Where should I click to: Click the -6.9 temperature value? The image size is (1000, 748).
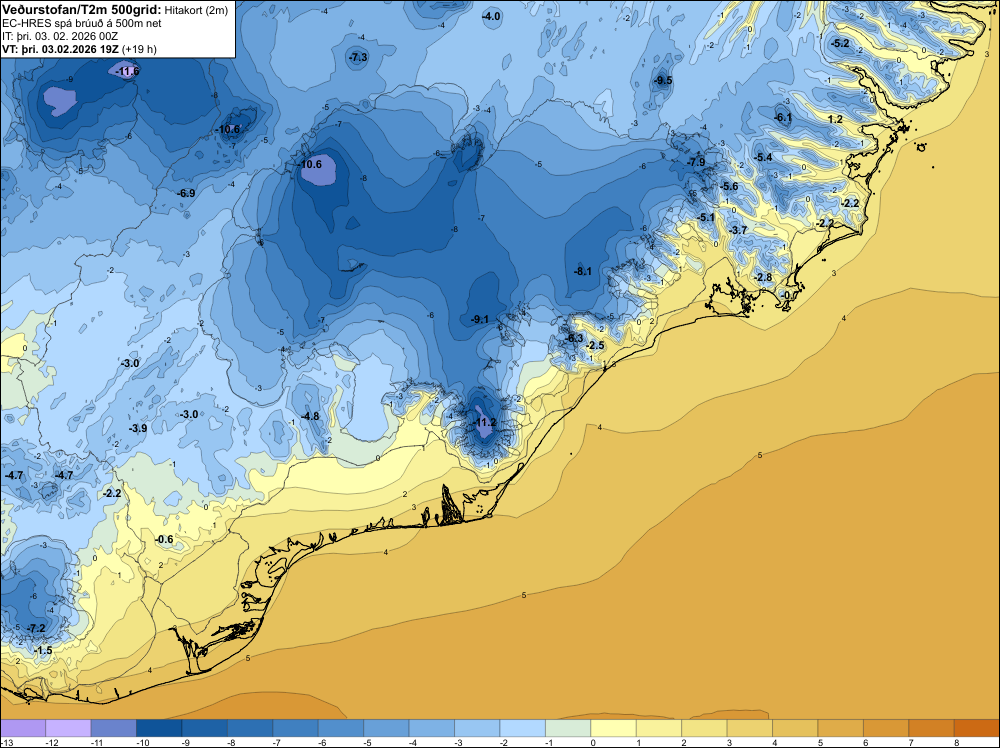click(186, 193)
